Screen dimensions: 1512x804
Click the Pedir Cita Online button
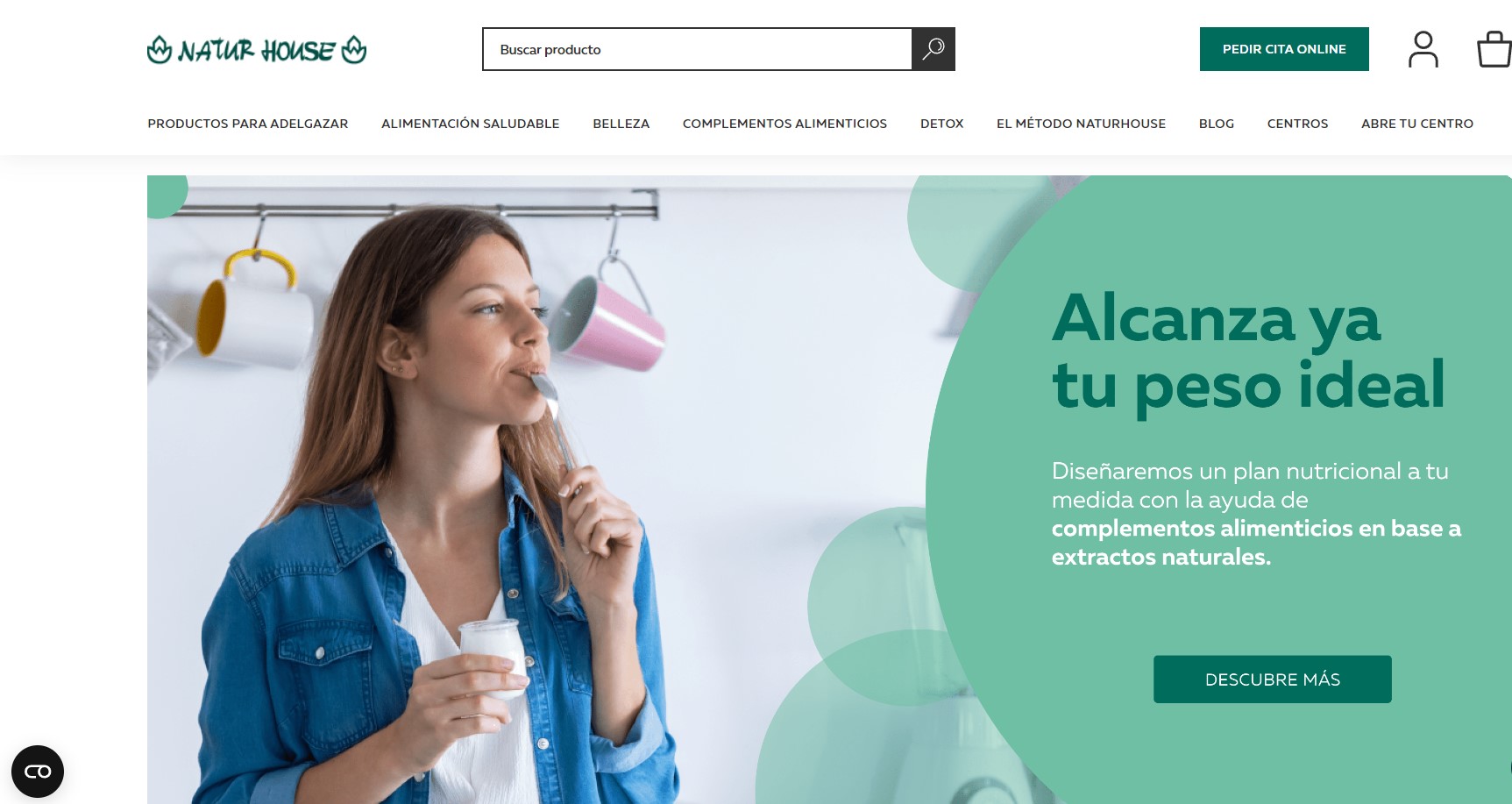click(x=1284, y=49)
